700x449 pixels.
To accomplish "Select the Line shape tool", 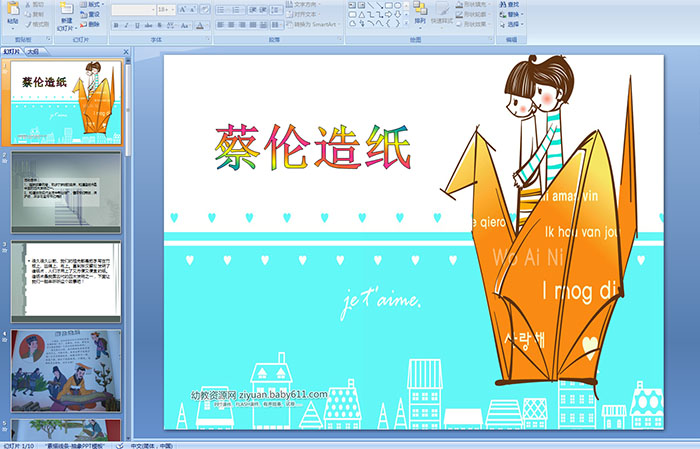I will pos(371,5).
